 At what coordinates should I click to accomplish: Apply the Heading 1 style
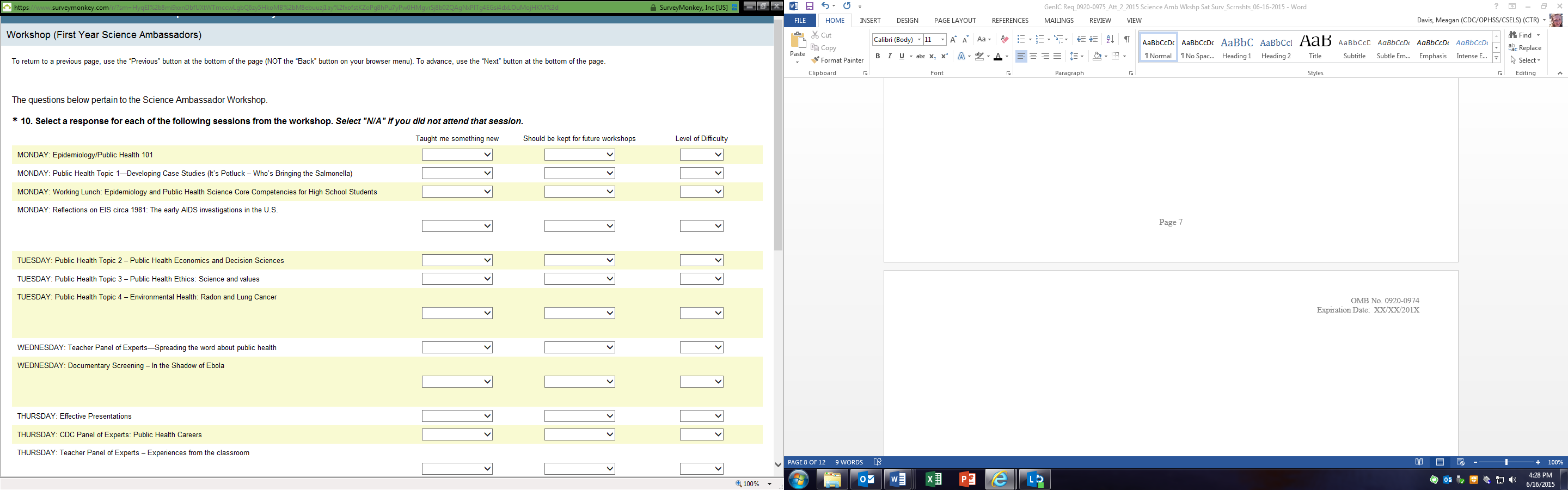(x=1236, y=47)
